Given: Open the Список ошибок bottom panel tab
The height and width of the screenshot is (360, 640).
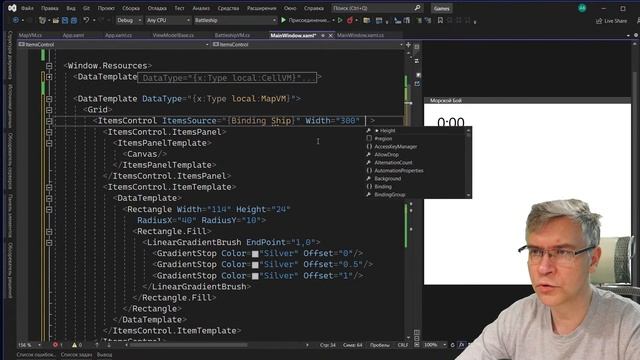Looking at the screenshot, I should point(36,355).
